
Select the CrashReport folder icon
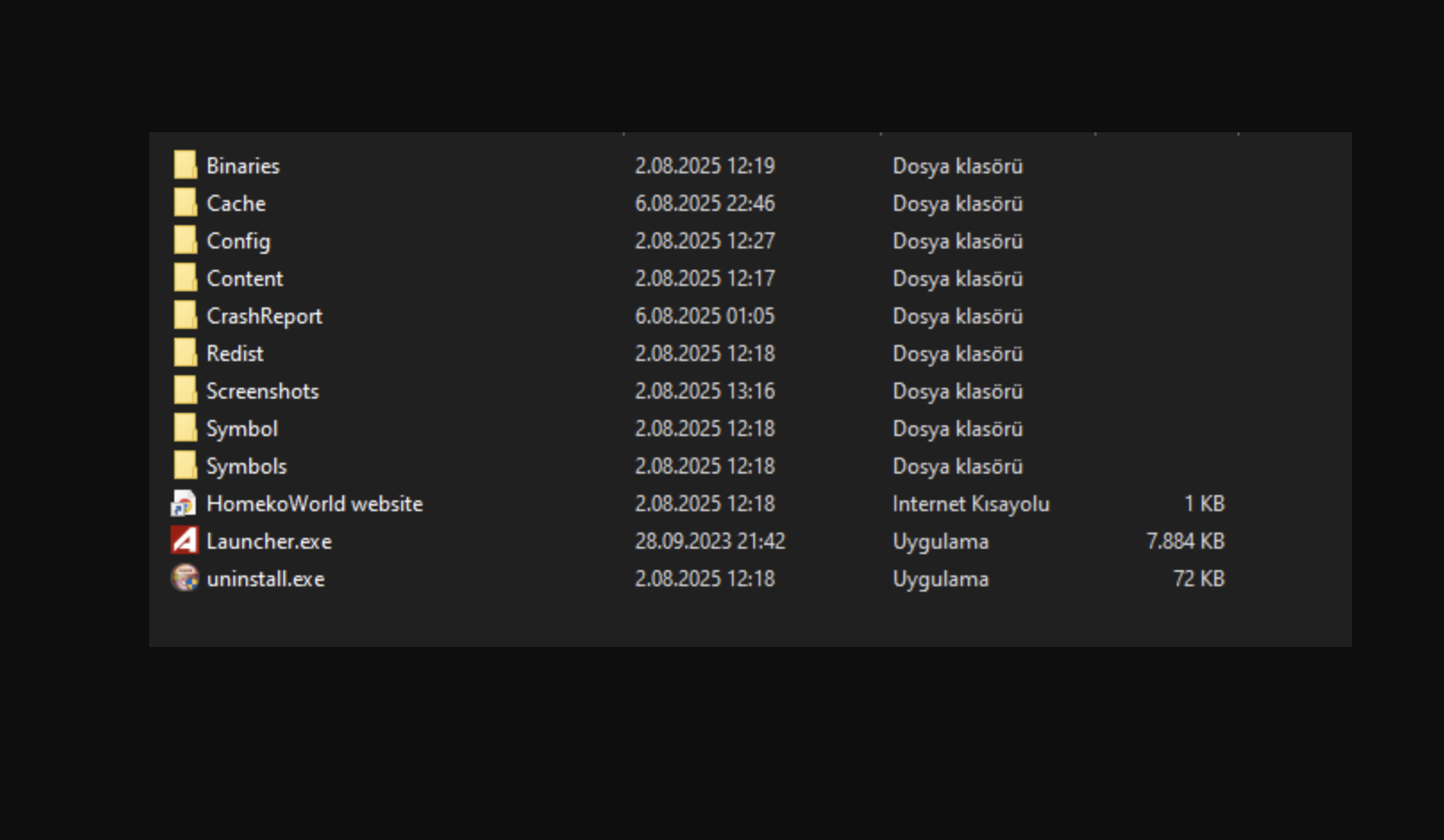(185, 315)
